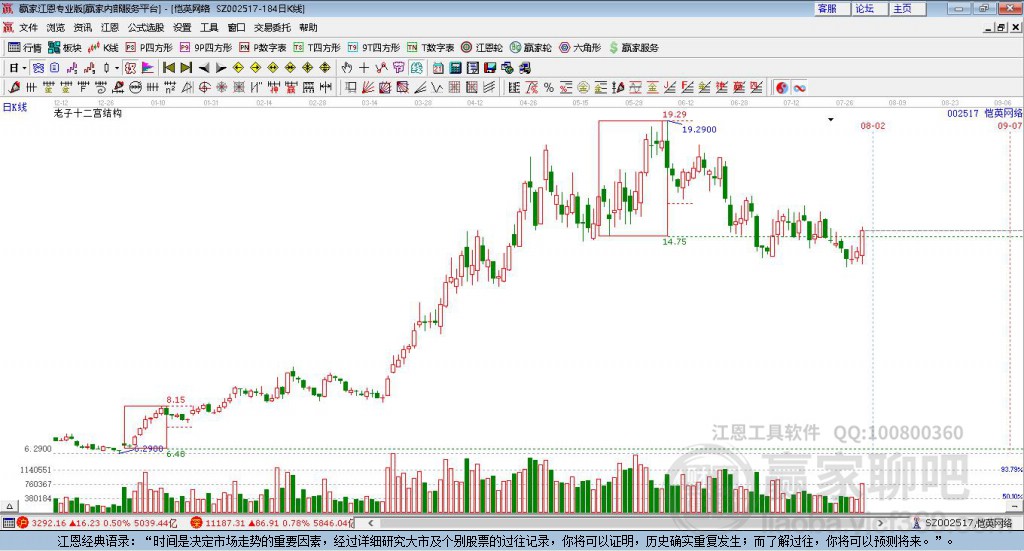Open the 工具 menu
Screen dimensions: 1024x551
pos(209,27)
